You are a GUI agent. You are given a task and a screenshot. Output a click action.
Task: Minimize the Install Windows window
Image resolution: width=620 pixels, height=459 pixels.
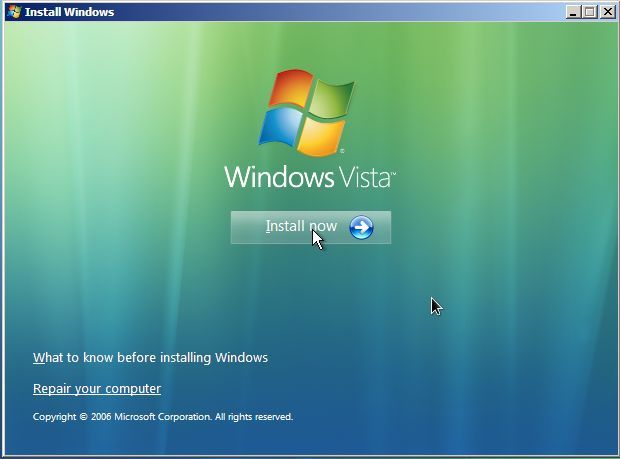click(x=573, y=12)
